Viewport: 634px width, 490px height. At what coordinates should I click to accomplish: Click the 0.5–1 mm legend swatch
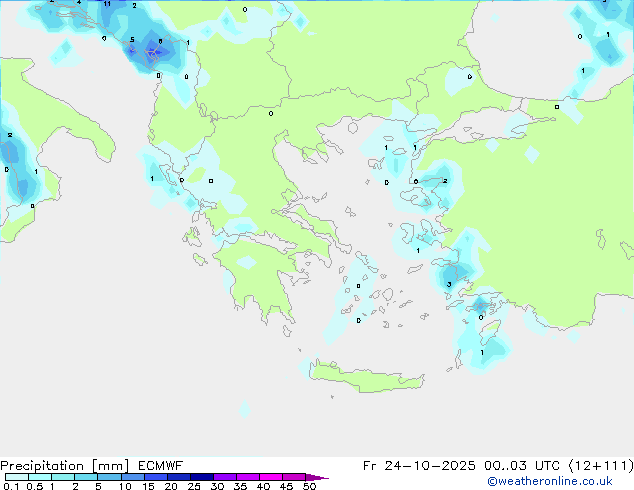click(x=40, y=477)
